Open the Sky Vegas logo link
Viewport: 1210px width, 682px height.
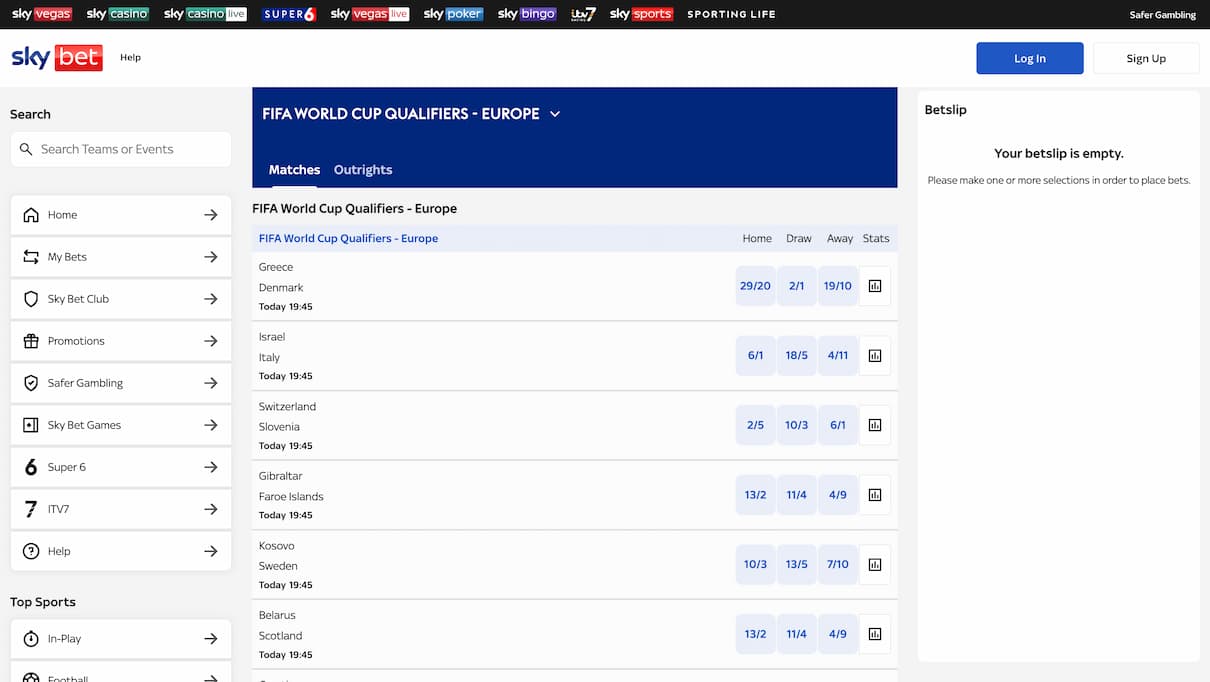point(42,14)
